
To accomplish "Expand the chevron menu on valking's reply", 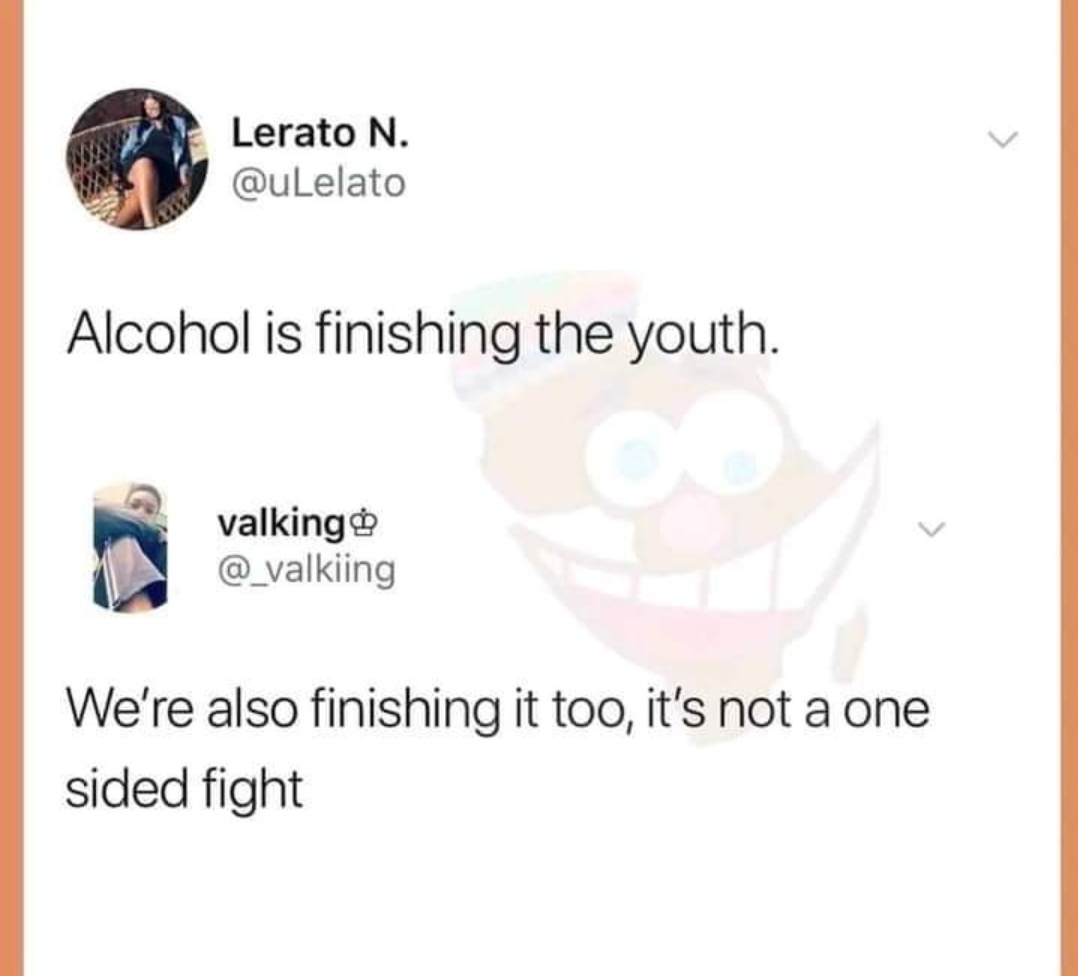I will 933,529.
